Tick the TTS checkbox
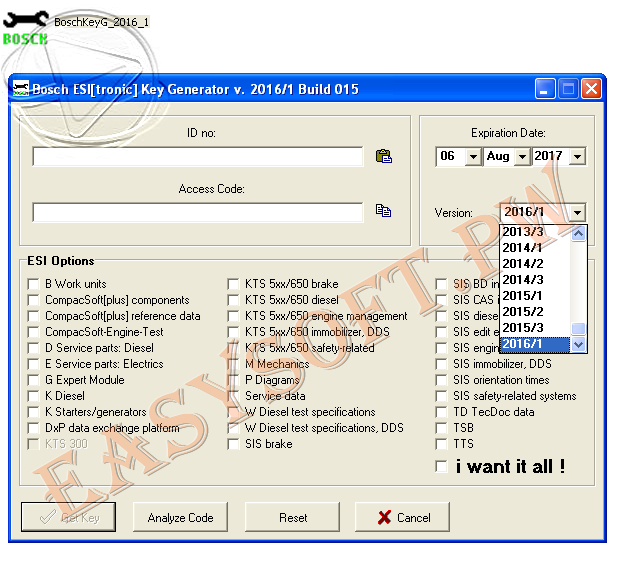 tap(441, 444)
